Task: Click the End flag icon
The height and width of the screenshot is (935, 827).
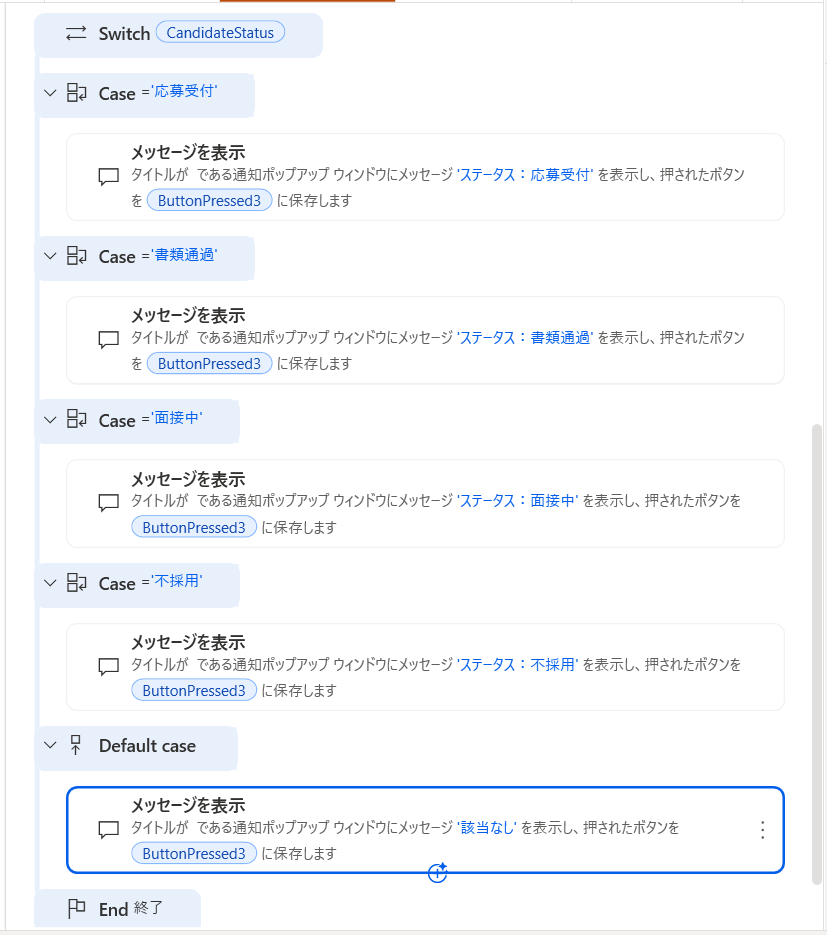Action: pyautogui.click(x=77, y=909)
